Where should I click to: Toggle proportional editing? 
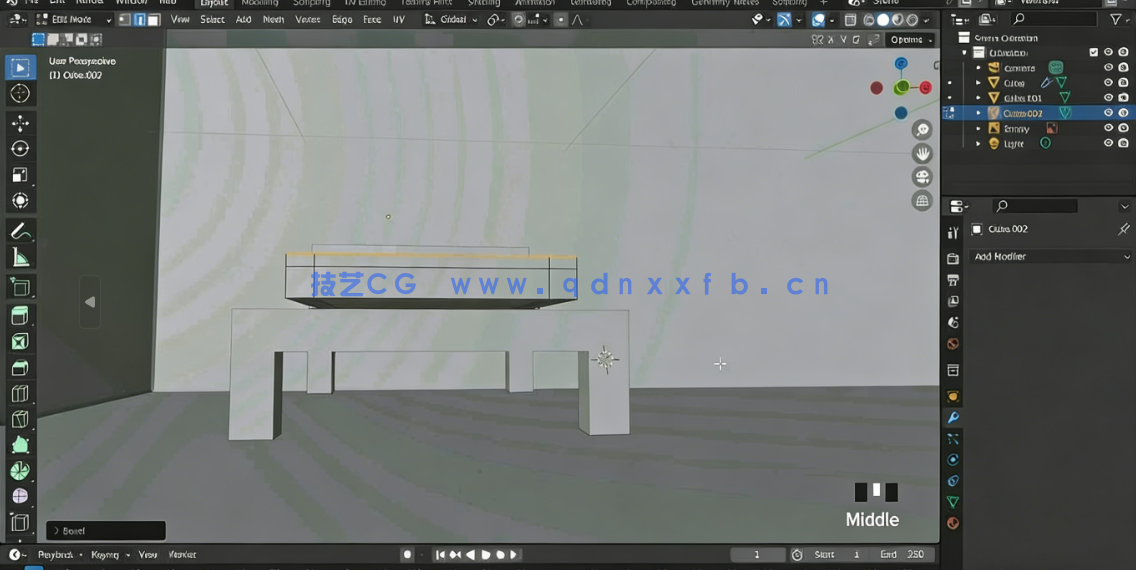click(x=560, y=20)
